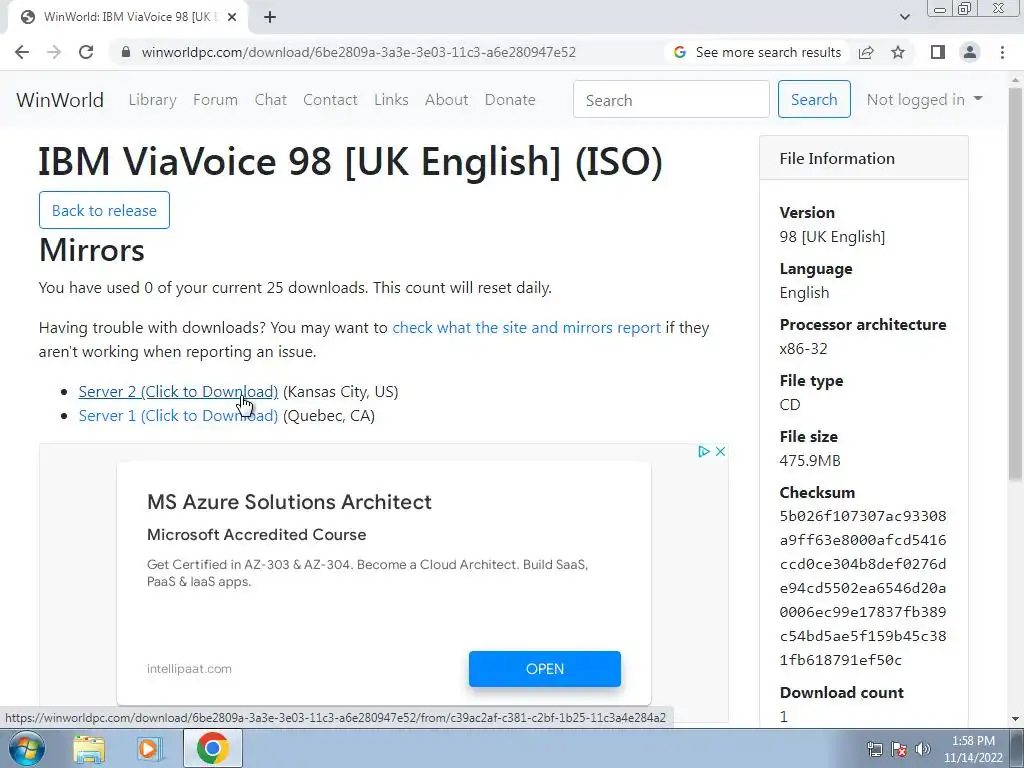Toggle the browser side panel
This screenshot has height=768, width=1024.
938,52
